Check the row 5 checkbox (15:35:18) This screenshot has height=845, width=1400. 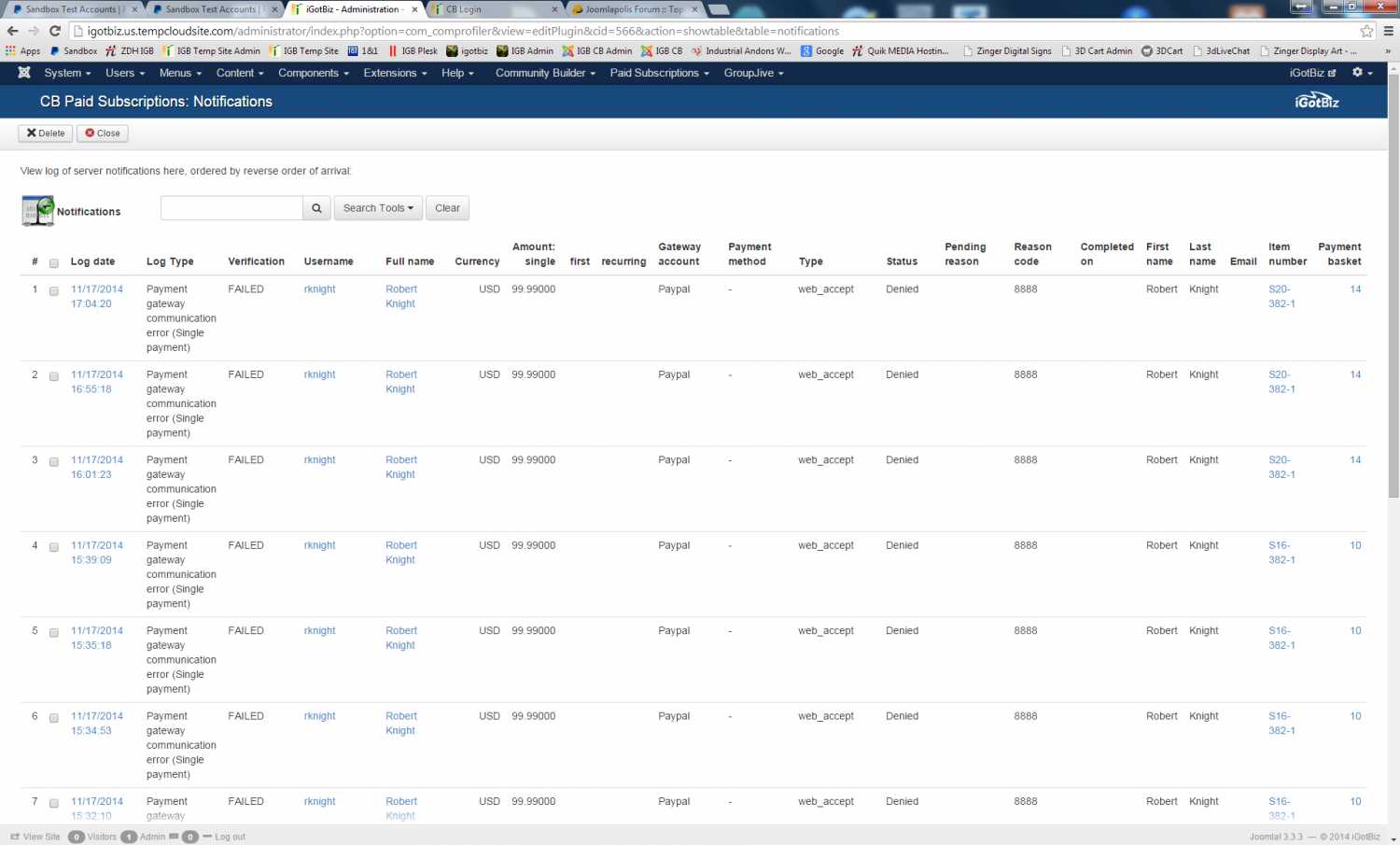54,632
